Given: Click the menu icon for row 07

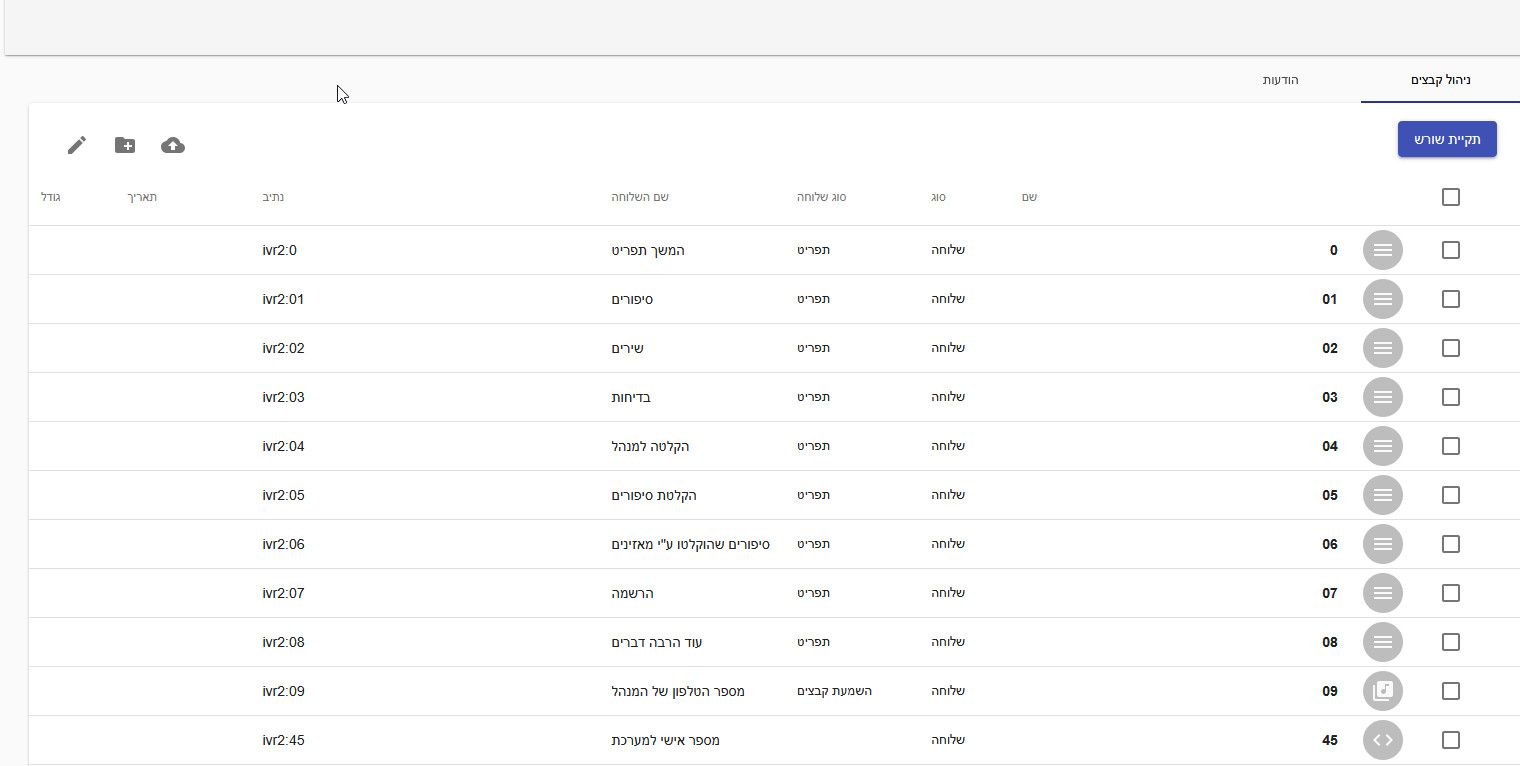Looking at the screenshot, I should 1383,593.
